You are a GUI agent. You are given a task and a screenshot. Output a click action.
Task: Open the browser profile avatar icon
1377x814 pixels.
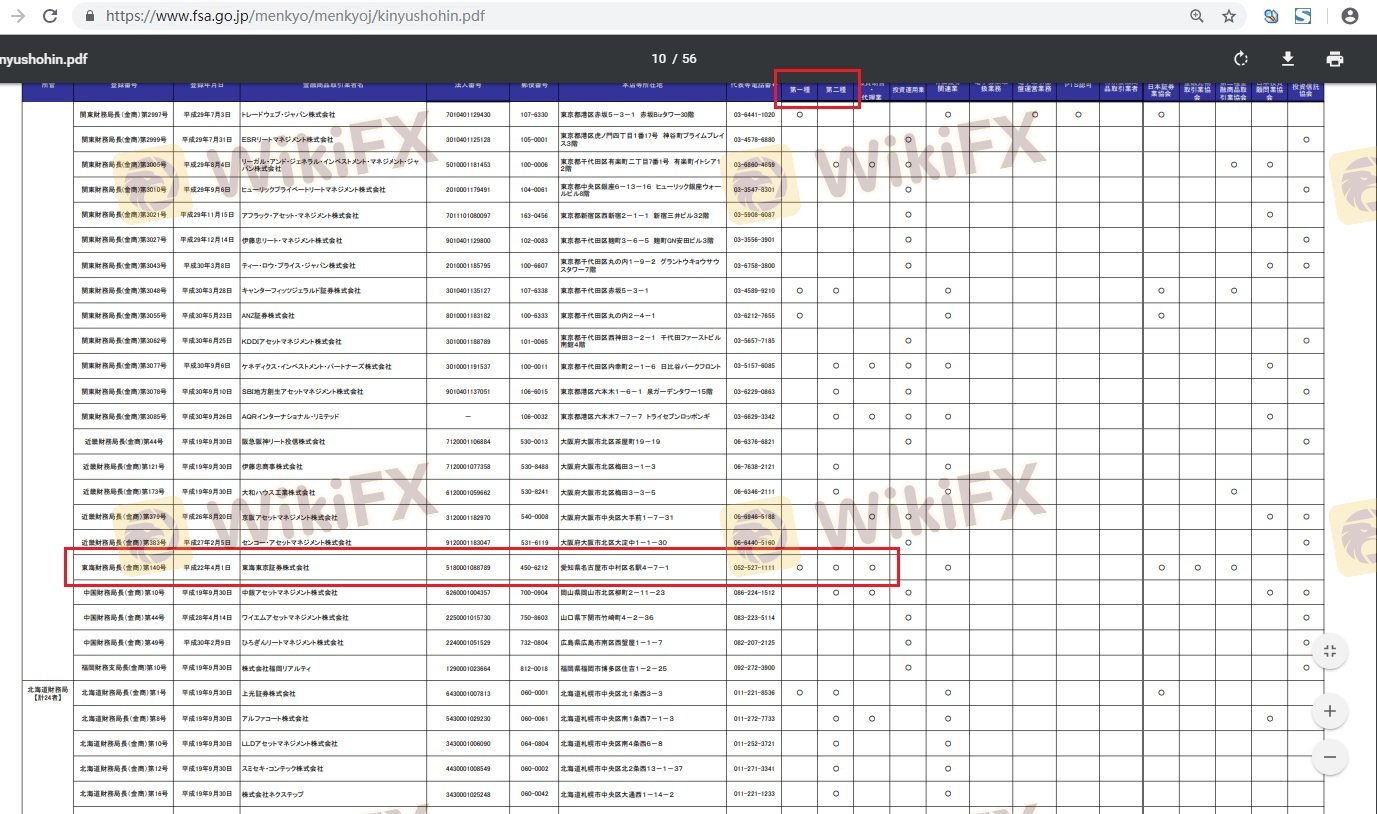click(1350, 16)
